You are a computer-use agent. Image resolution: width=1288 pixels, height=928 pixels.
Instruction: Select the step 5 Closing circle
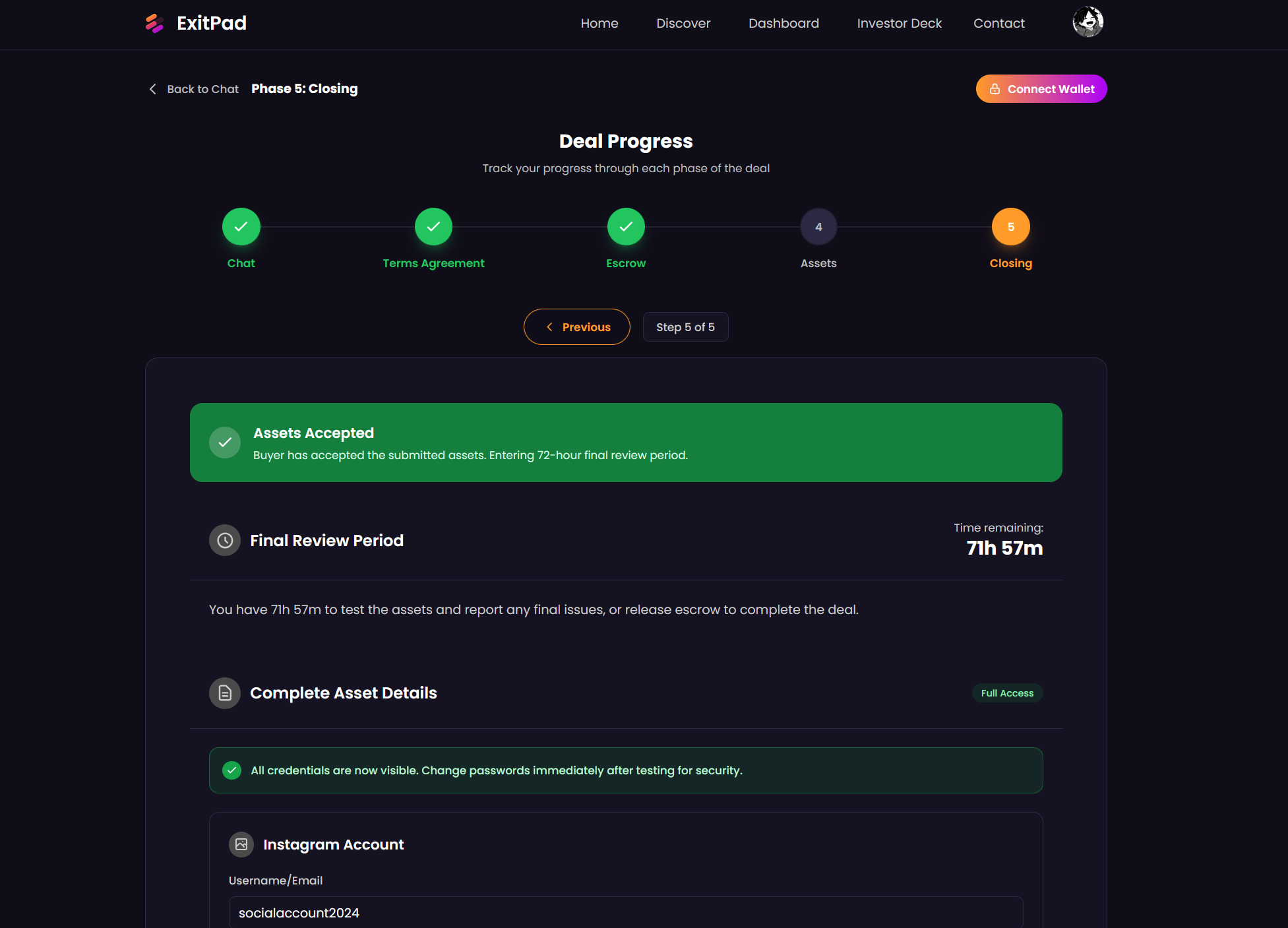point(1011,227)
